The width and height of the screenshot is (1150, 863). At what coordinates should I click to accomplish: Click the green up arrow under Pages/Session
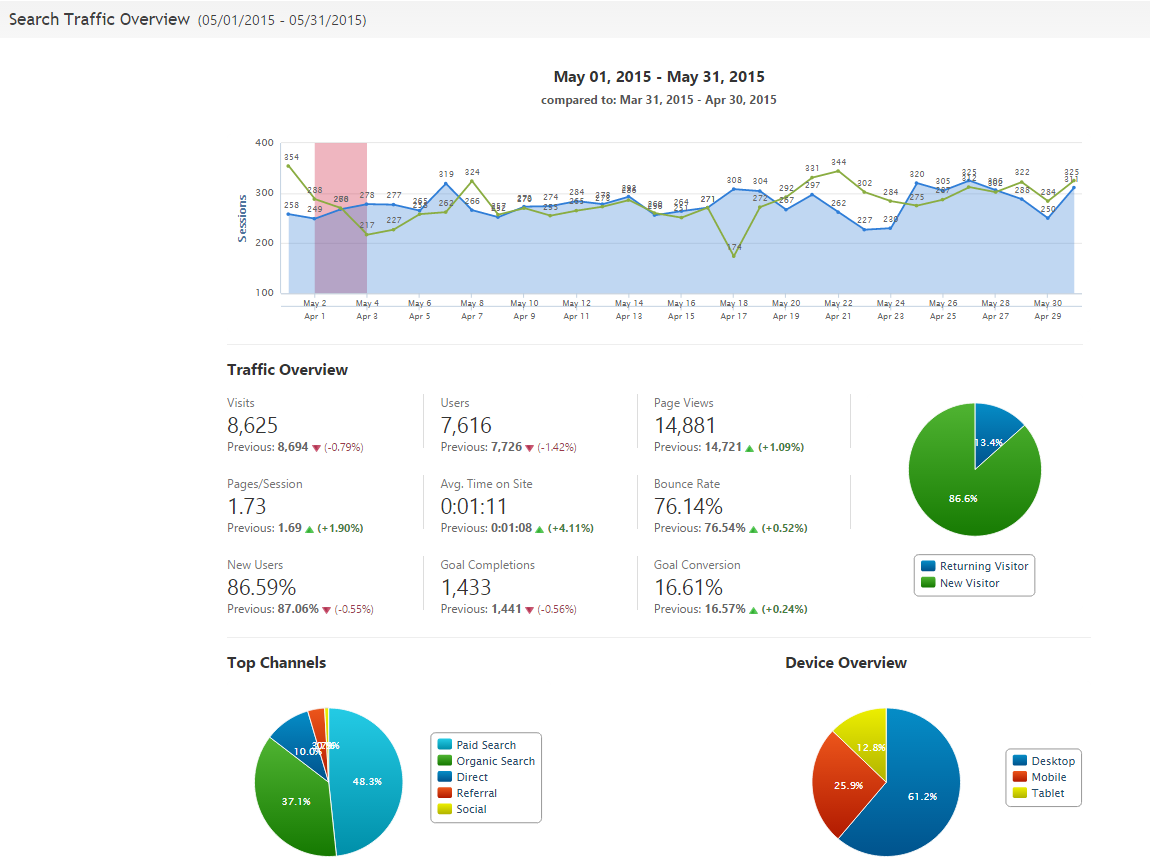(x=310, y=529)
